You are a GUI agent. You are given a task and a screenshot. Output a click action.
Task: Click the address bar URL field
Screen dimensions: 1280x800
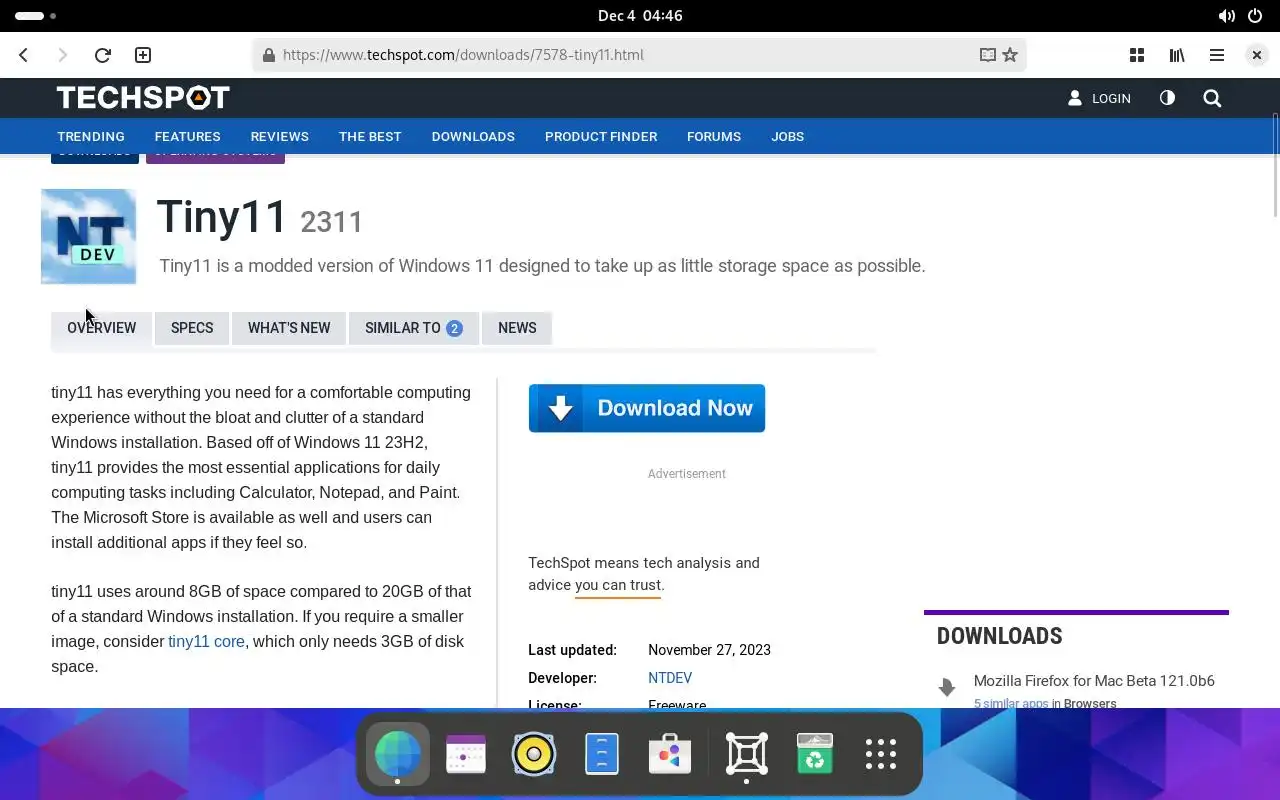pyautogui.click(x=640, y=55)
